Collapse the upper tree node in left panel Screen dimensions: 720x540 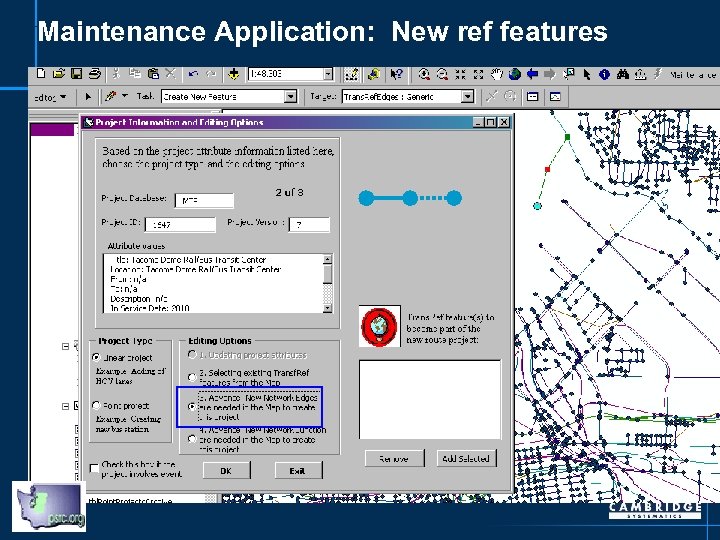tap(66, 346)
